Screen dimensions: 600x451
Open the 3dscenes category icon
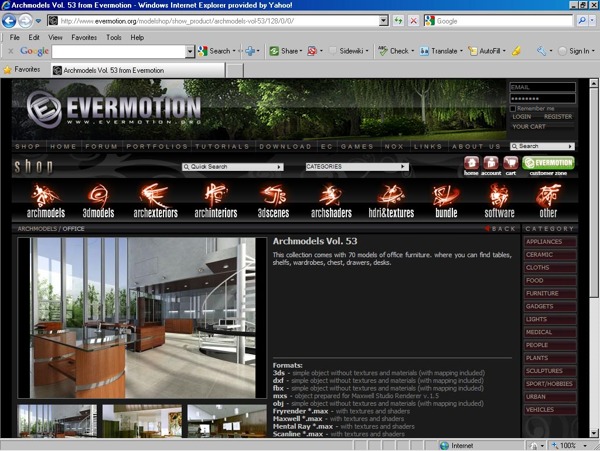click(x=273, y=201)
